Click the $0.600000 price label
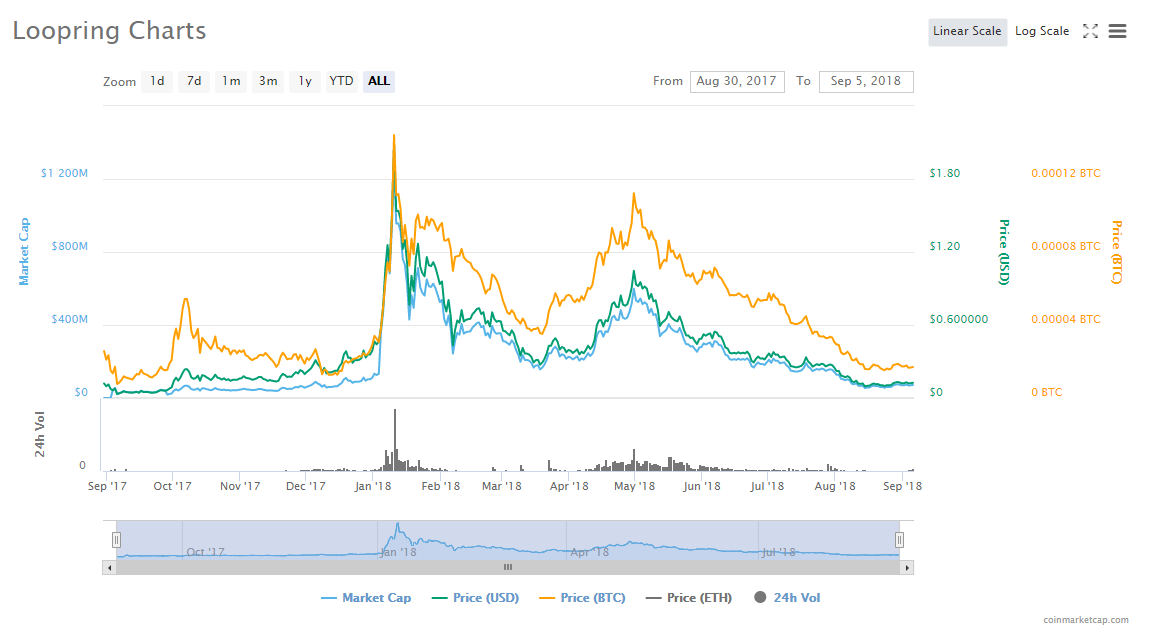The image size is (1160, 643). (959, 320)
